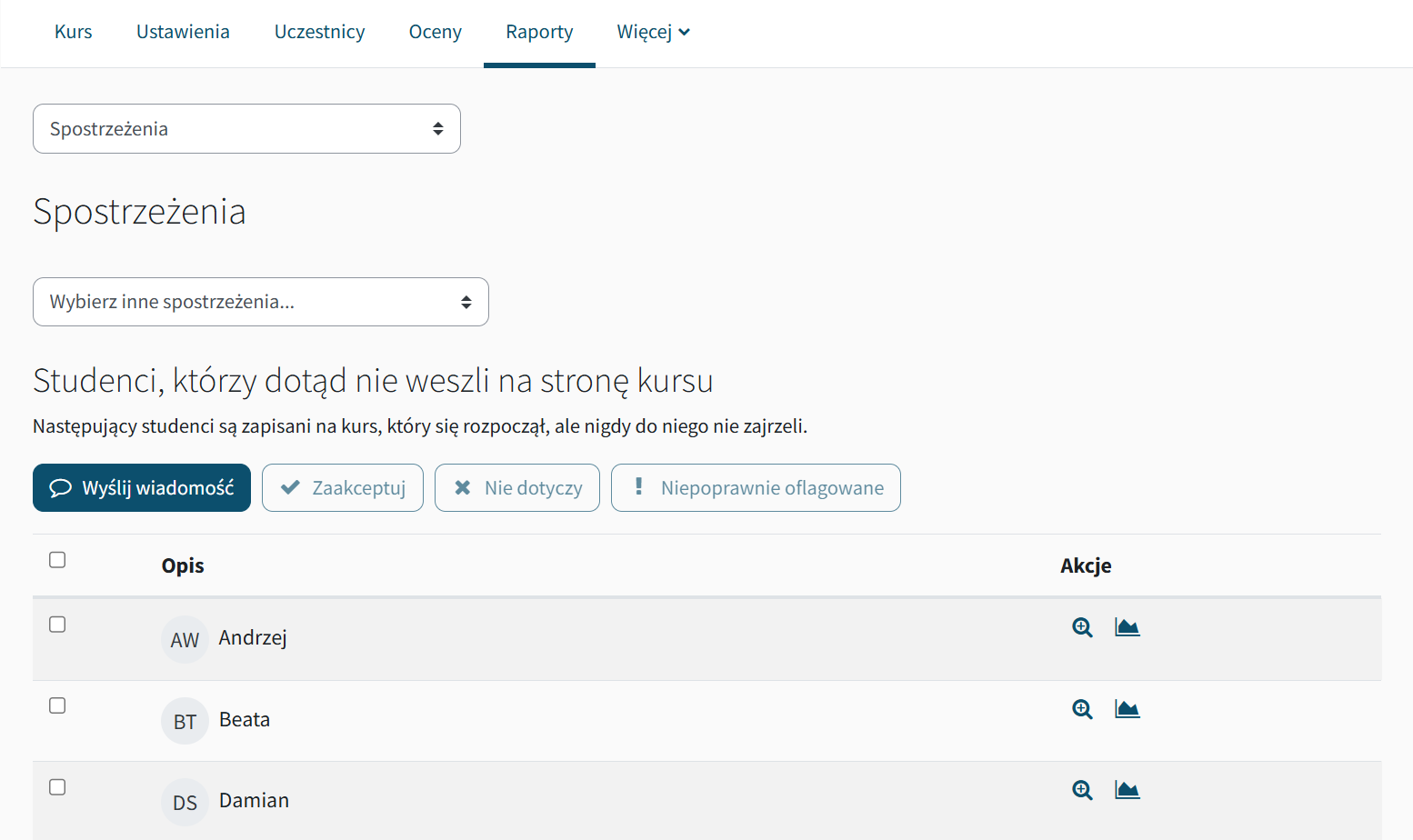The image size is (1413, 840).
Task: Open activity report chart icon for Beata
Action: click(x=1127, y=709)
